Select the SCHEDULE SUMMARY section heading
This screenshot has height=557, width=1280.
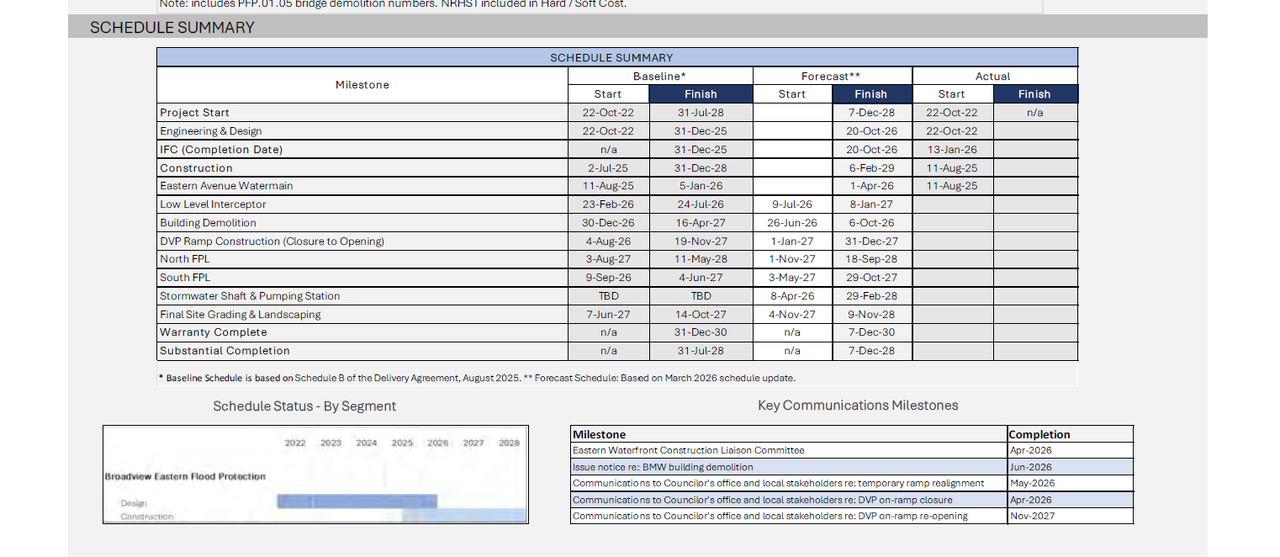(172, 27)
